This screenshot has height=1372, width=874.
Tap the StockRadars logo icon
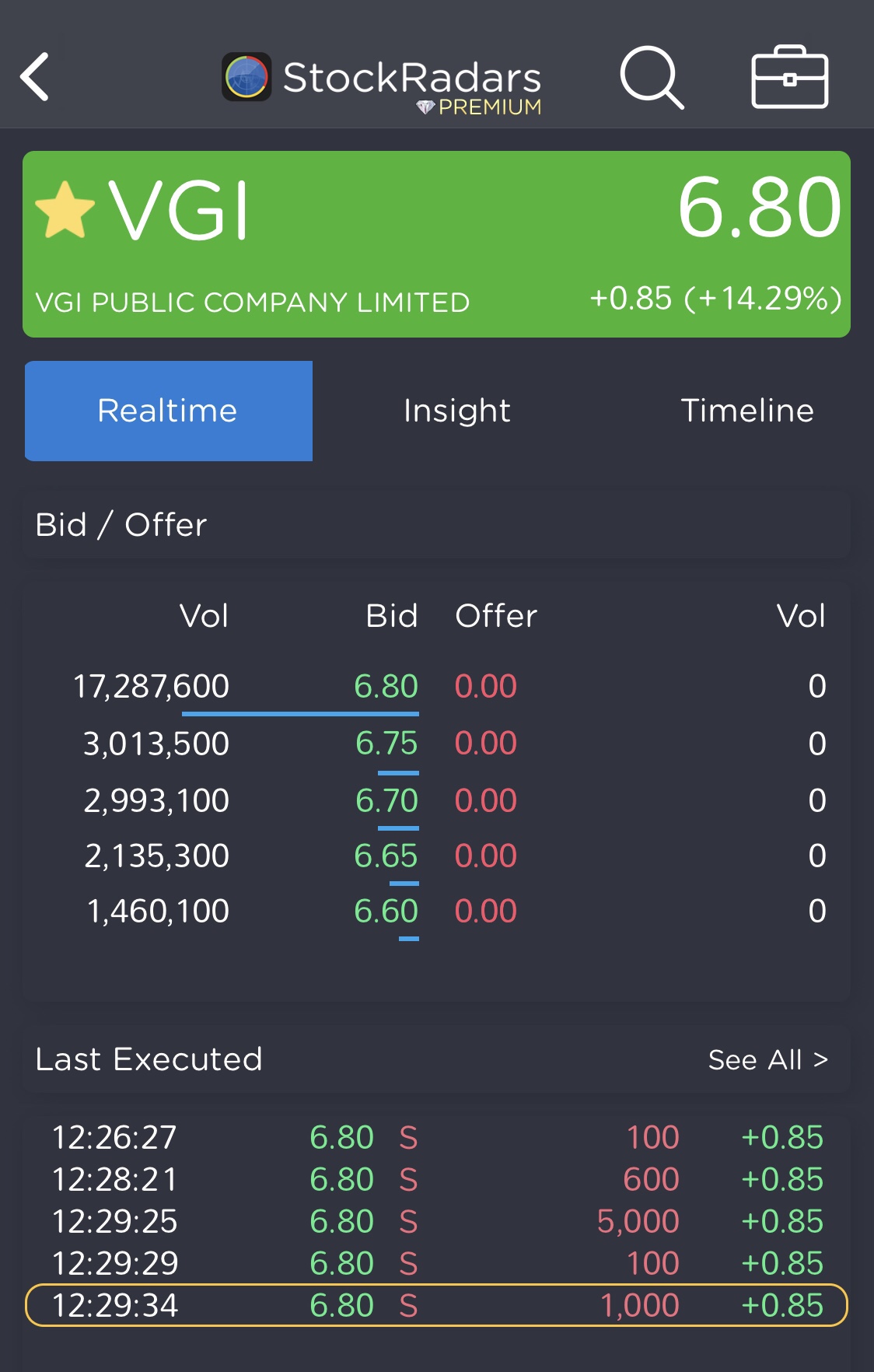click(x=246, y=77)
